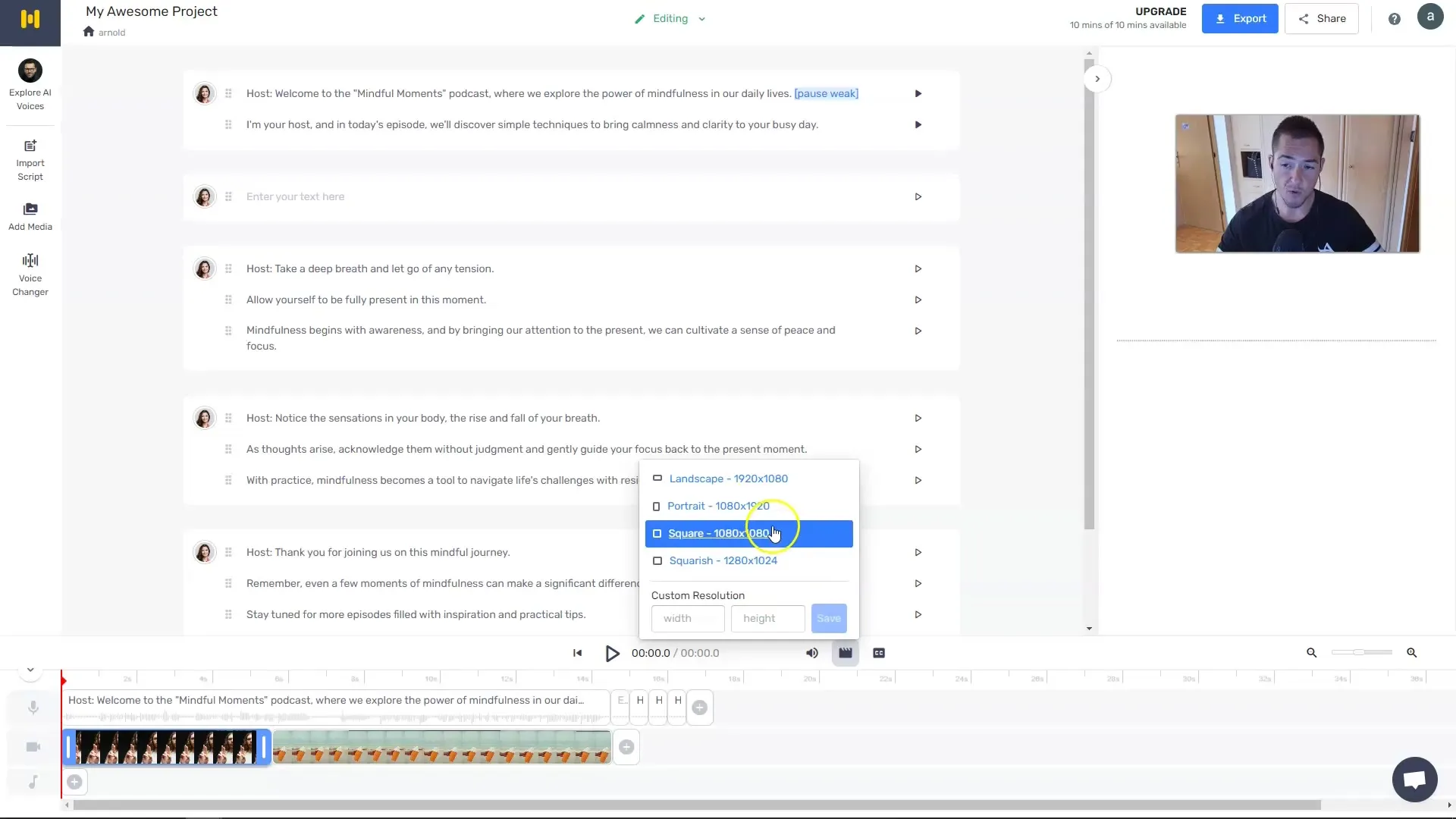
Task: Play 'Host: Welcome to the Mindful Moments' line
Action: 918,93
